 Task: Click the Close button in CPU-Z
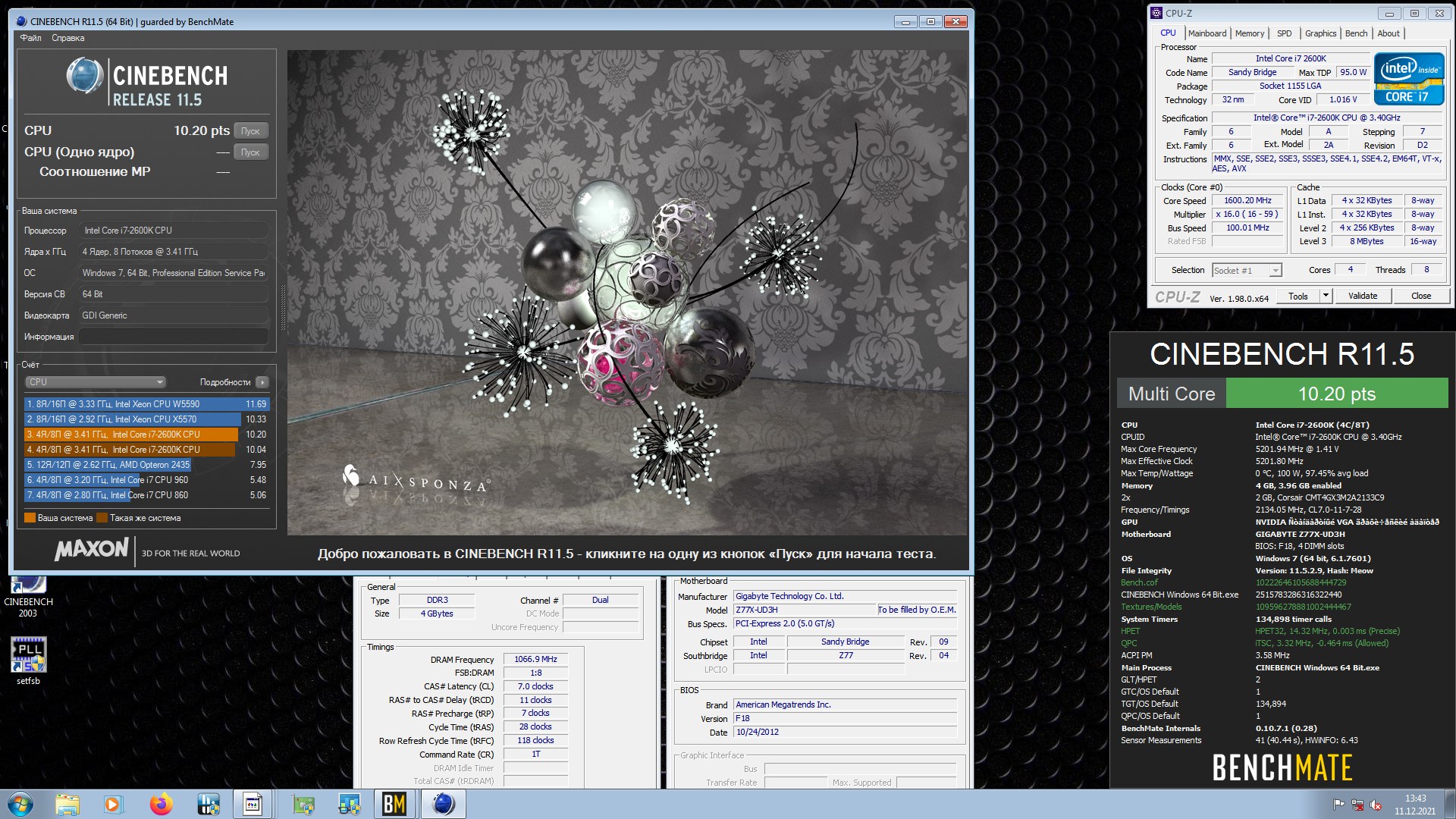1421,297
